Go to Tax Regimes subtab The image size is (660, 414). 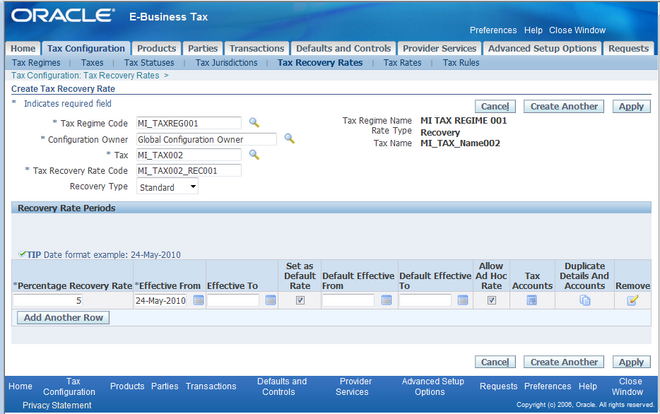36,63
